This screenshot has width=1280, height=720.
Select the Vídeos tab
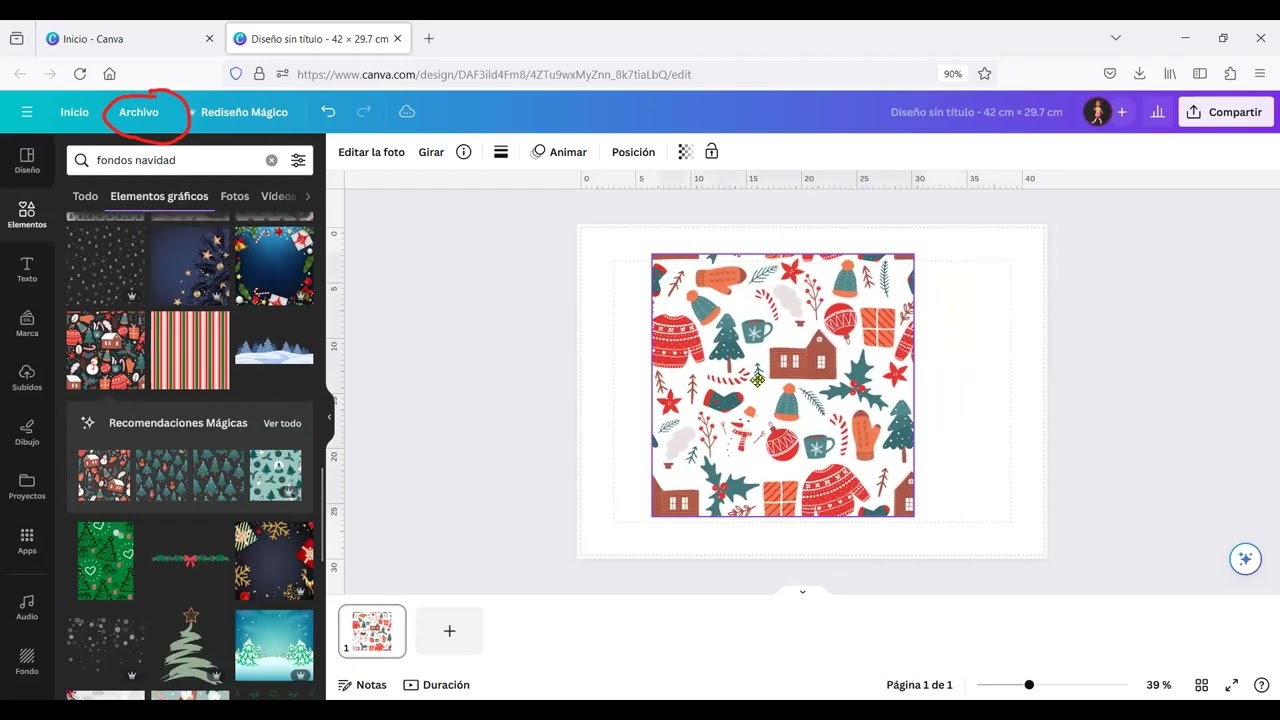(278, 196)
